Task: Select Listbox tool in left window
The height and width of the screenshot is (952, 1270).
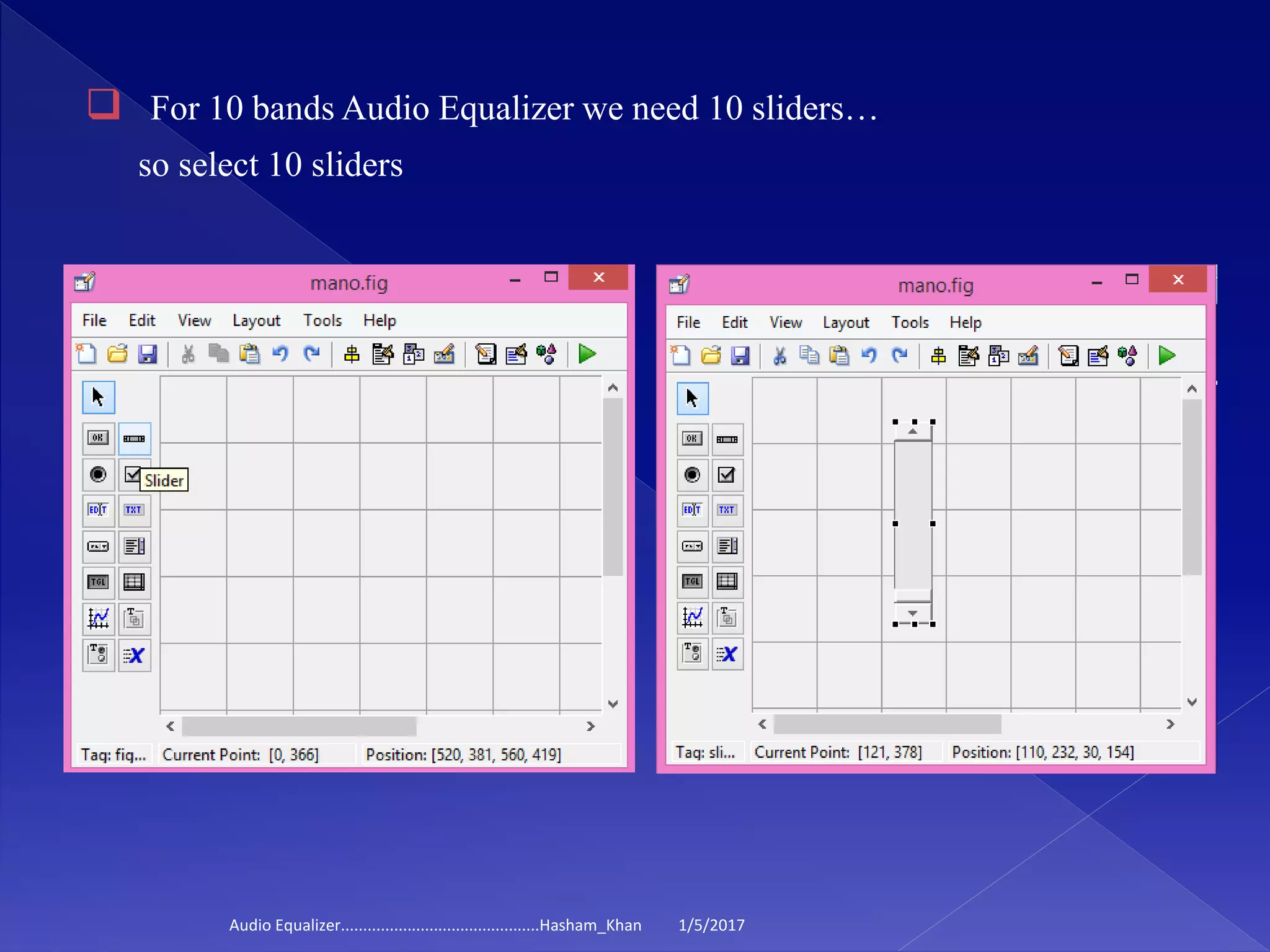Action: click(134, 546)
